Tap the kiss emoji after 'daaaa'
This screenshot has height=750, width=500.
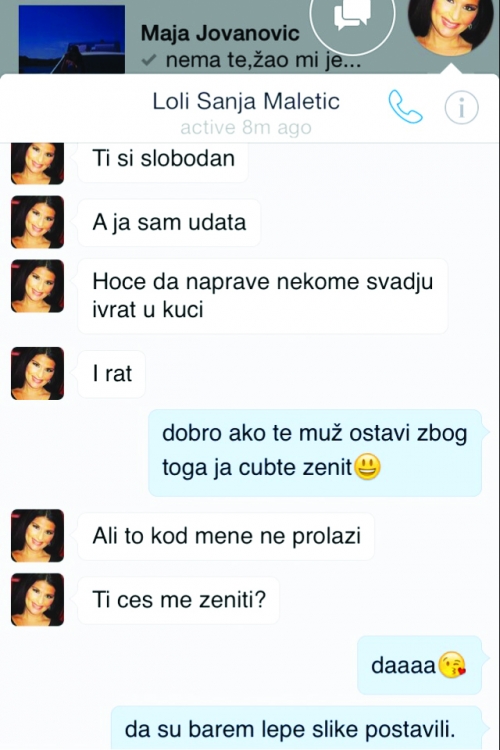(452, 665)
